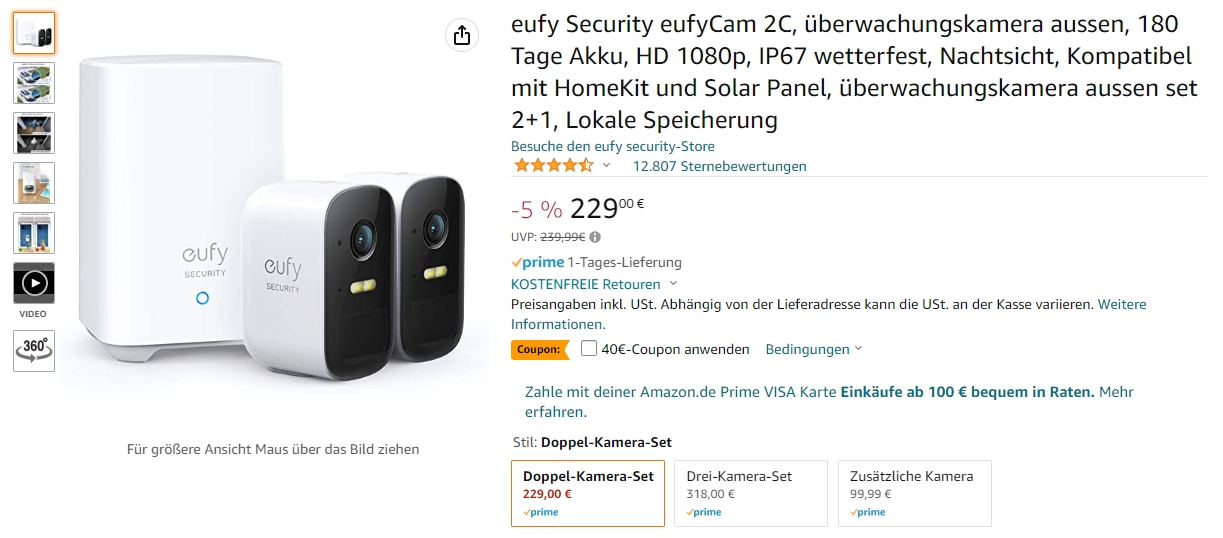
Task: Open the 12.807 Sternebewertungen link
Action: click(719, 166)
